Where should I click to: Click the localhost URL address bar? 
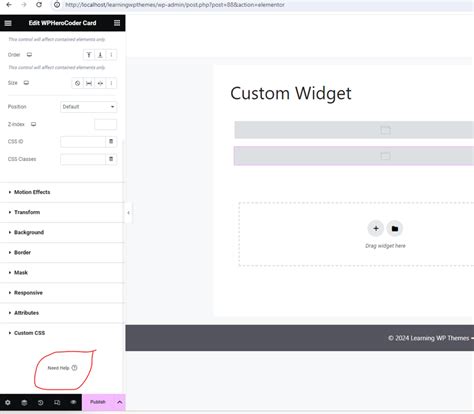point(175,5)
